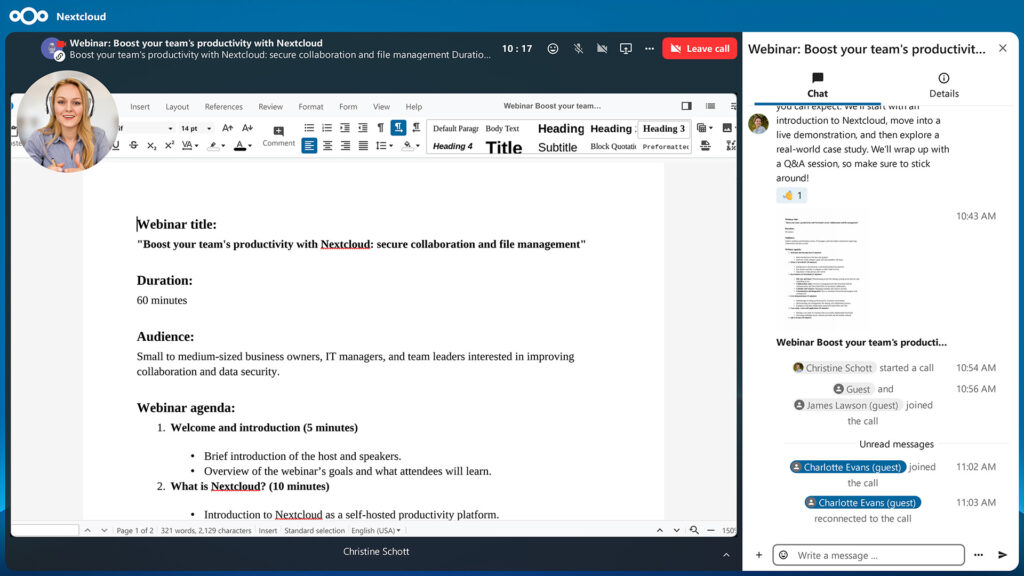The width and height of the screenshot is (1024, 576).
Task: Insert an image from the editor toolbar
Action: pyautogui.click(x=727, y=128)
